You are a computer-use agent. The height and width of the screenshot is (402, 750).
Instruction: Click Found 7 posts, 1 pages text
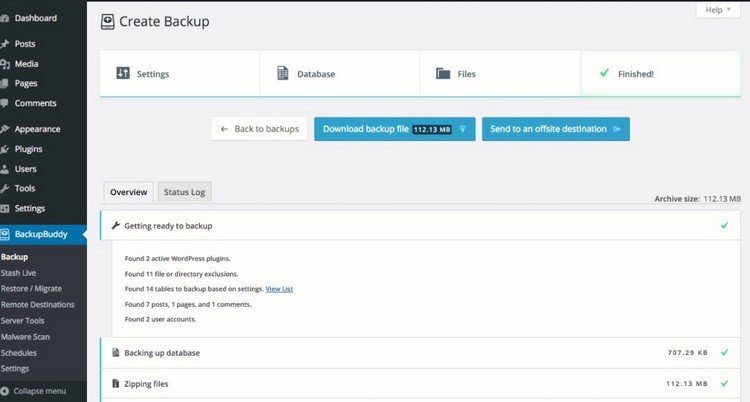[188, 304]
